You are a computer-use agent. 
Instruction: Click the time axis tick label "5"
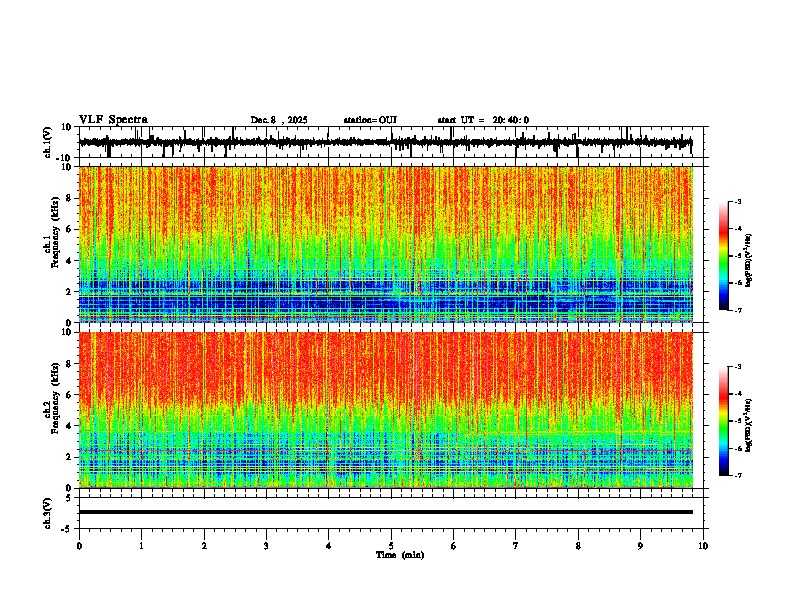[x=391, y=546]
